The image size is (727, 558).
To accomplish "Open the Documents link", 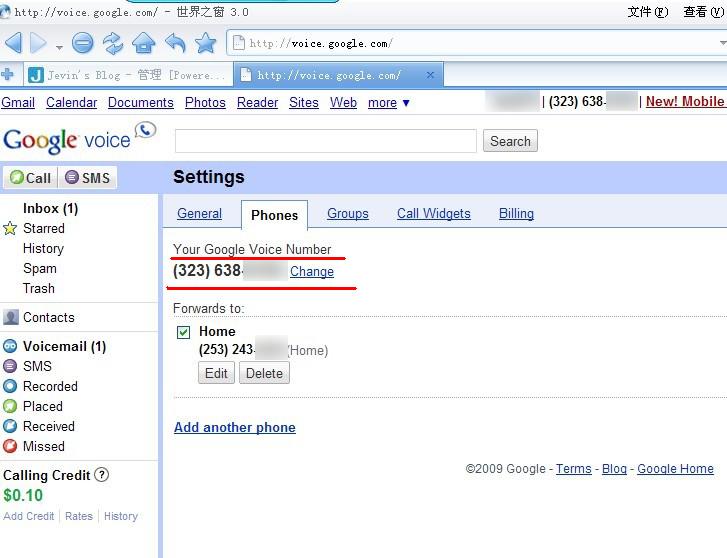I will [x=140, y=103].
